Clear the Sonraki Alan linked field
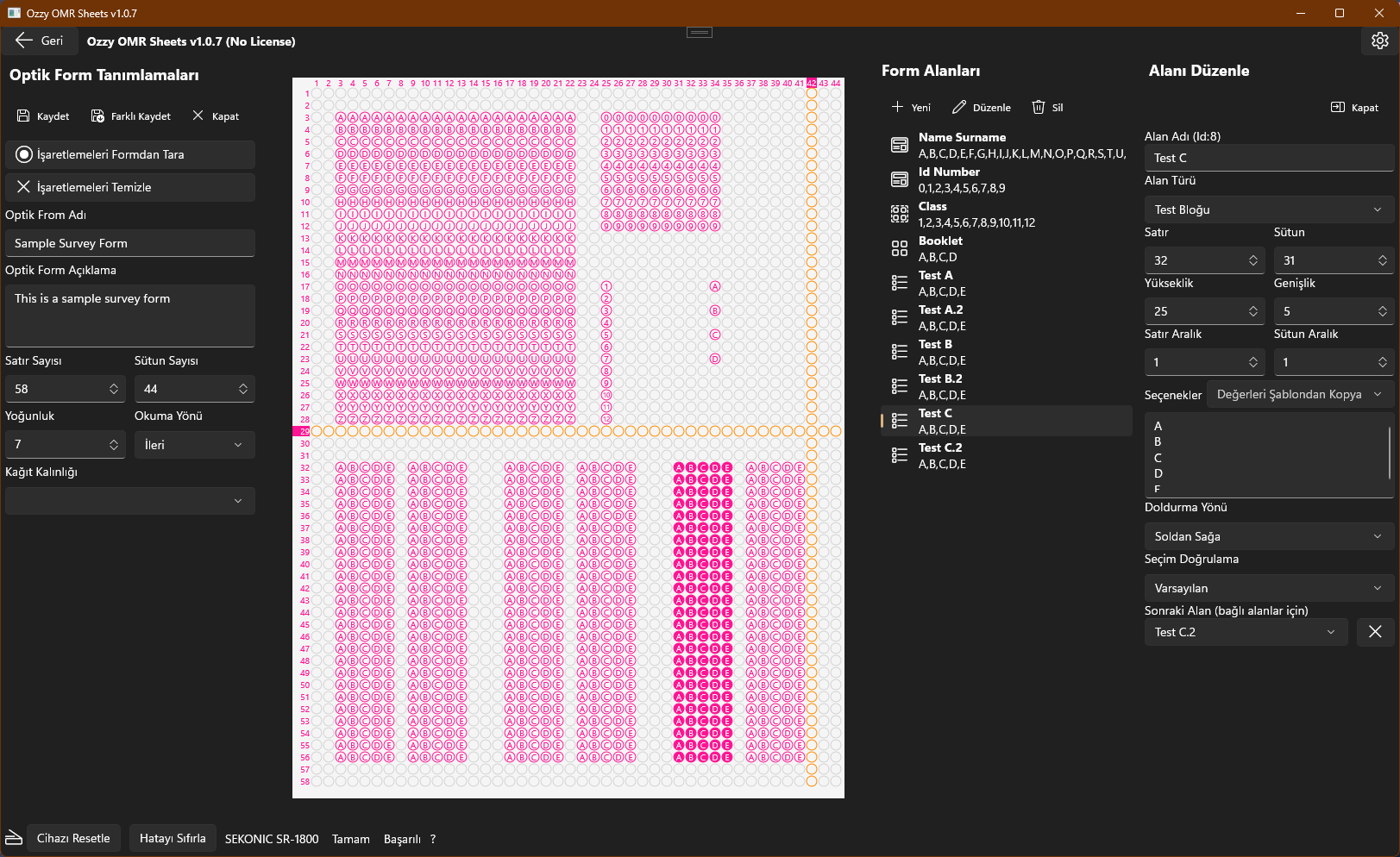 click(x=1375, y=632)
